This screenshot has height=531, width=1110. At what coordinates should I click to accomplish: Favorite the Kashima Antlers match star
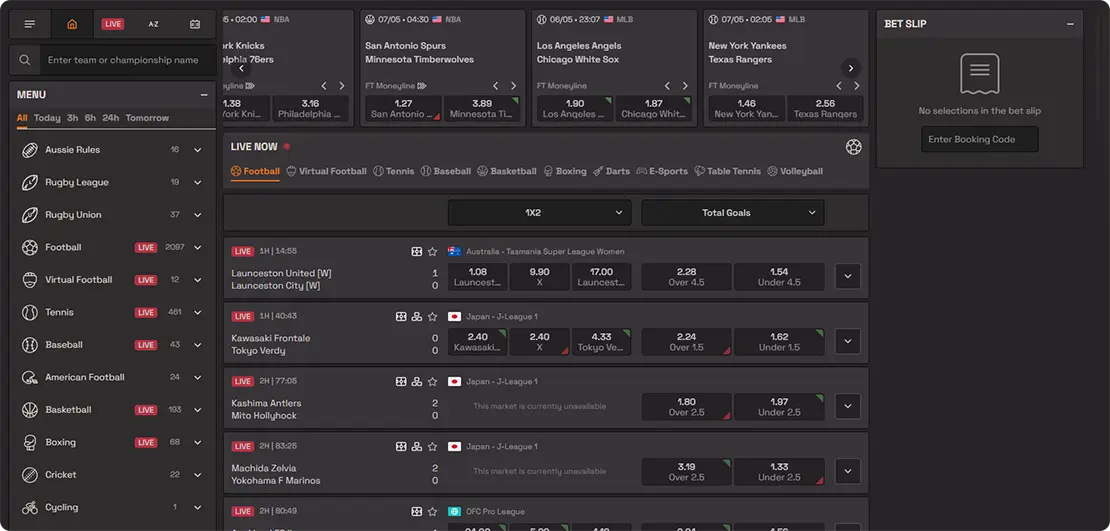pyautogui.click(x=433, y=382)
